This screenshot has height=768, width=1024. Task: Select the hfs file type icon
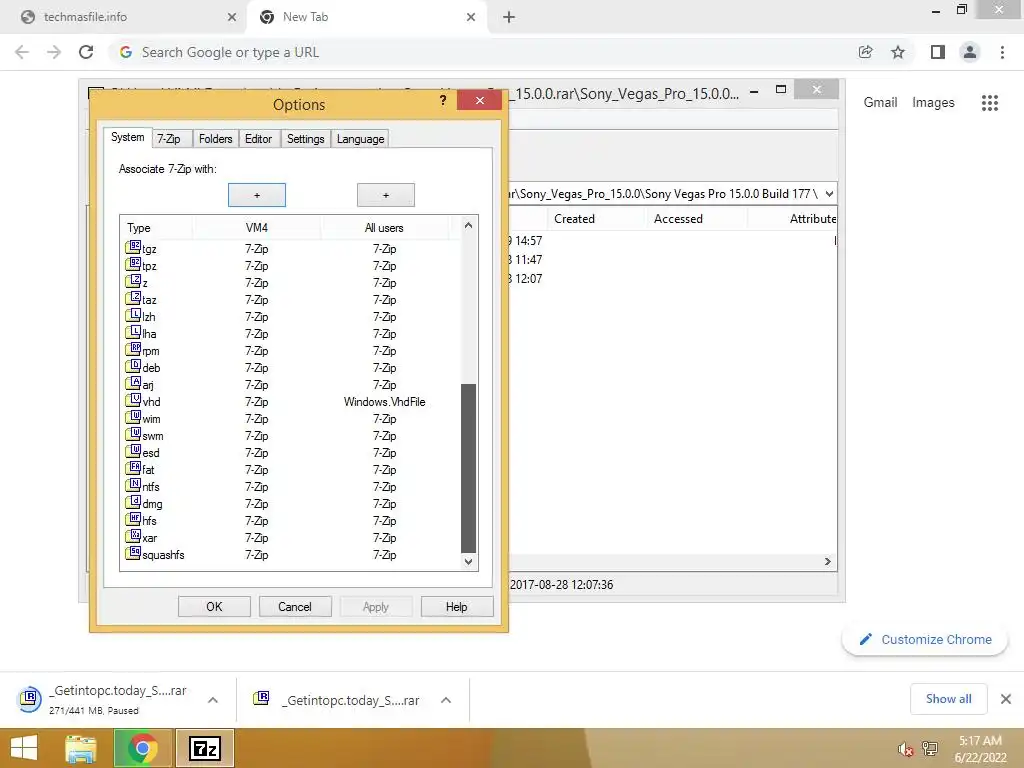(133, 519)
